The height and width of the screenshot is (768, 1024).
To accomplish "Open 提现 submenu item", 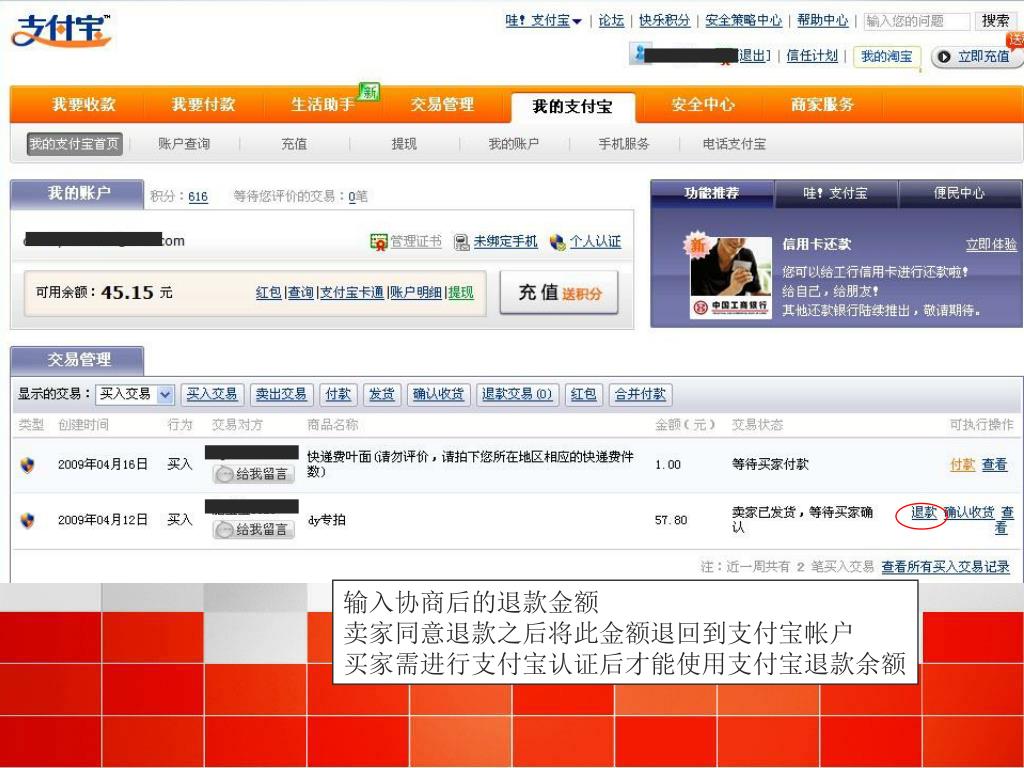I will [x=404, y=144].
